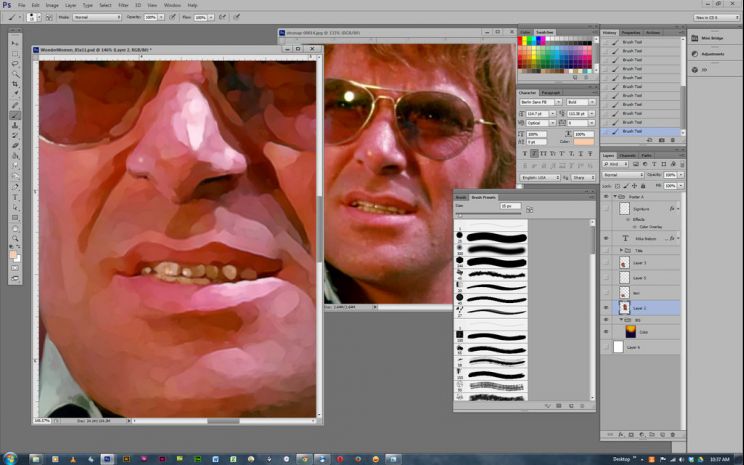Create new snapshot via camera icon in History
Screen dimensions: 744x465
click(661, 140)
